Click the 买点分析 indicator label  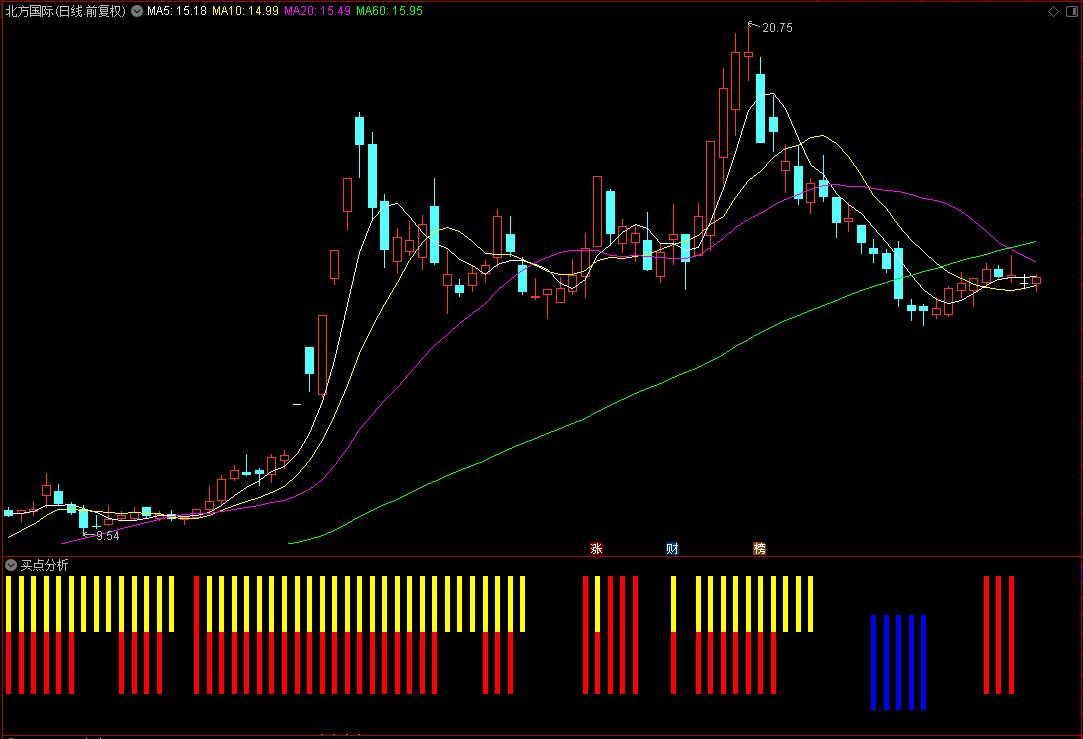click(x=44, y=565)
